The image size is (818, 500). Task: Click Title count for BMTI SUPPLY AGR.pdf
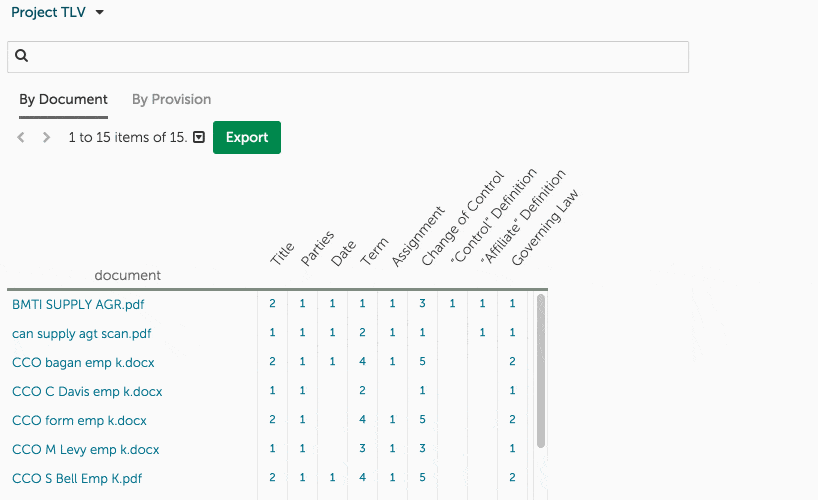point(272,303)
